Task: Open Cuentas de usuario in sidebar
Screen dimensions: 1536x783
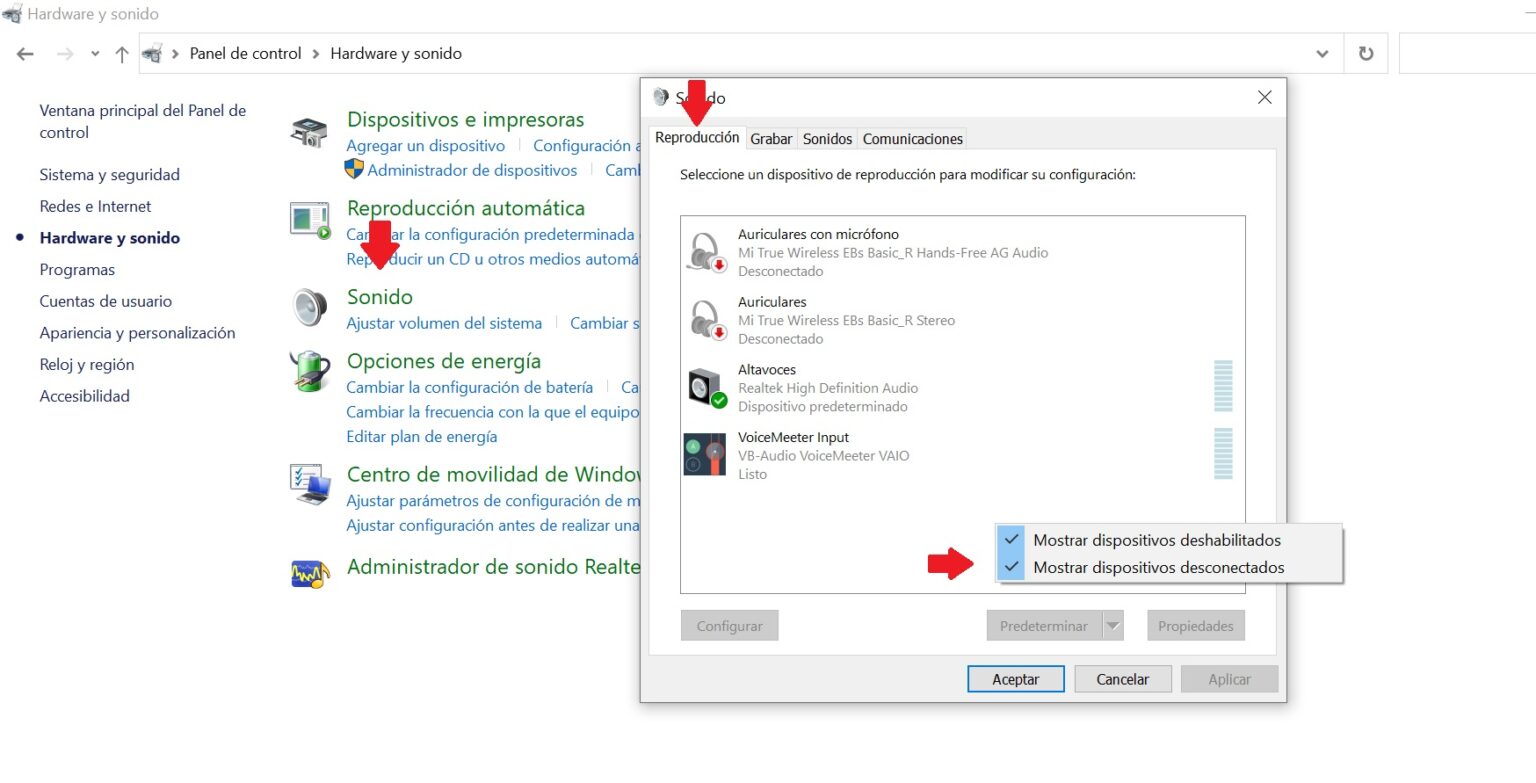Action: tap(106, 301)
